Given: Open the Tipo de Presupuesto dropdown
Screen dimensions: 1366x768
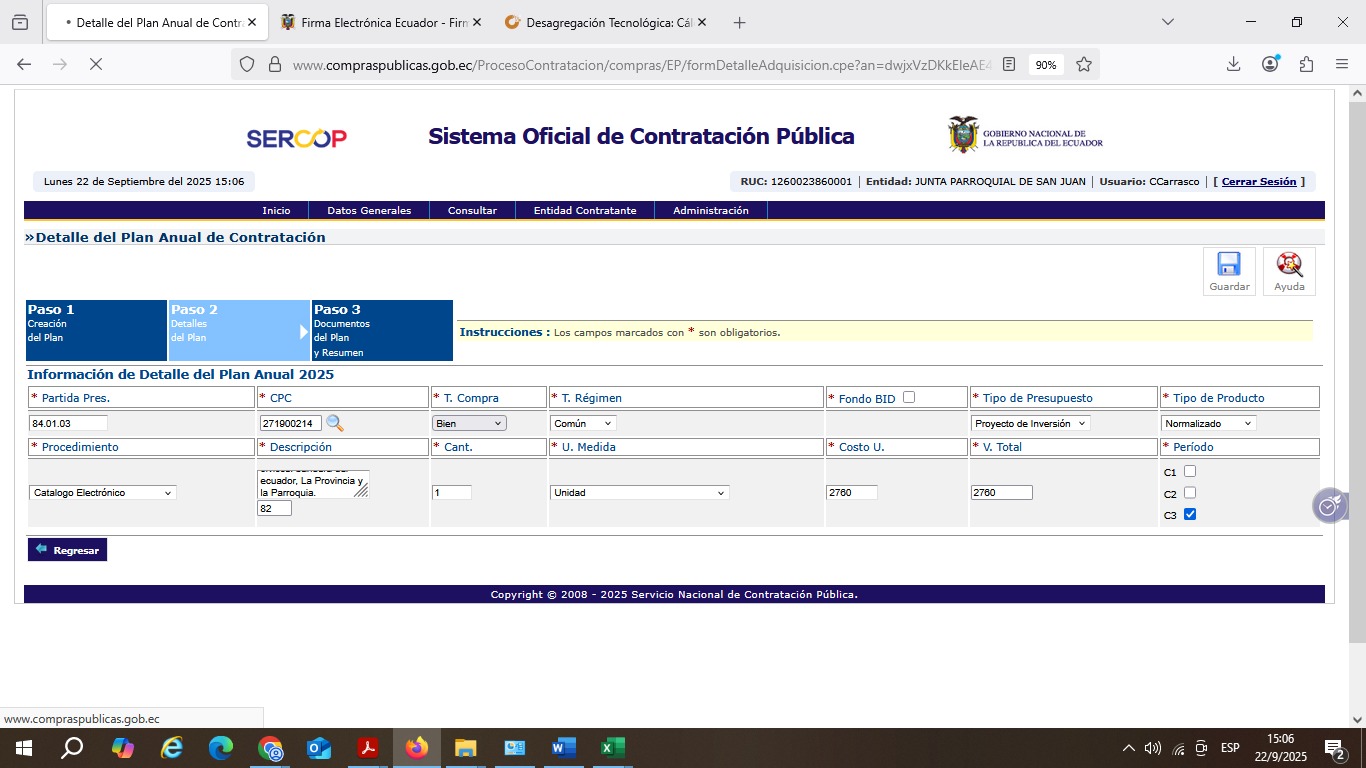Looking at the screenshot, I should (1031, 424).
